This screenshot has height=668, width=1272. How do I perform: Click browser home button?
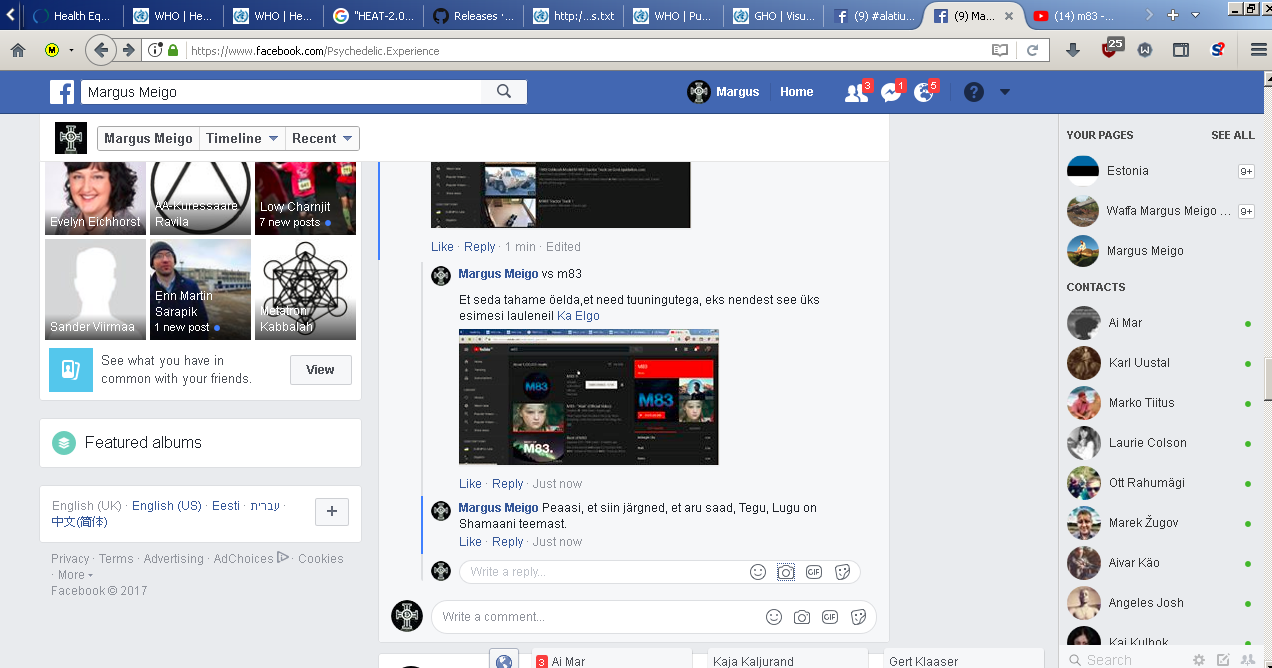pyautogui.click(x=18, y=50)
